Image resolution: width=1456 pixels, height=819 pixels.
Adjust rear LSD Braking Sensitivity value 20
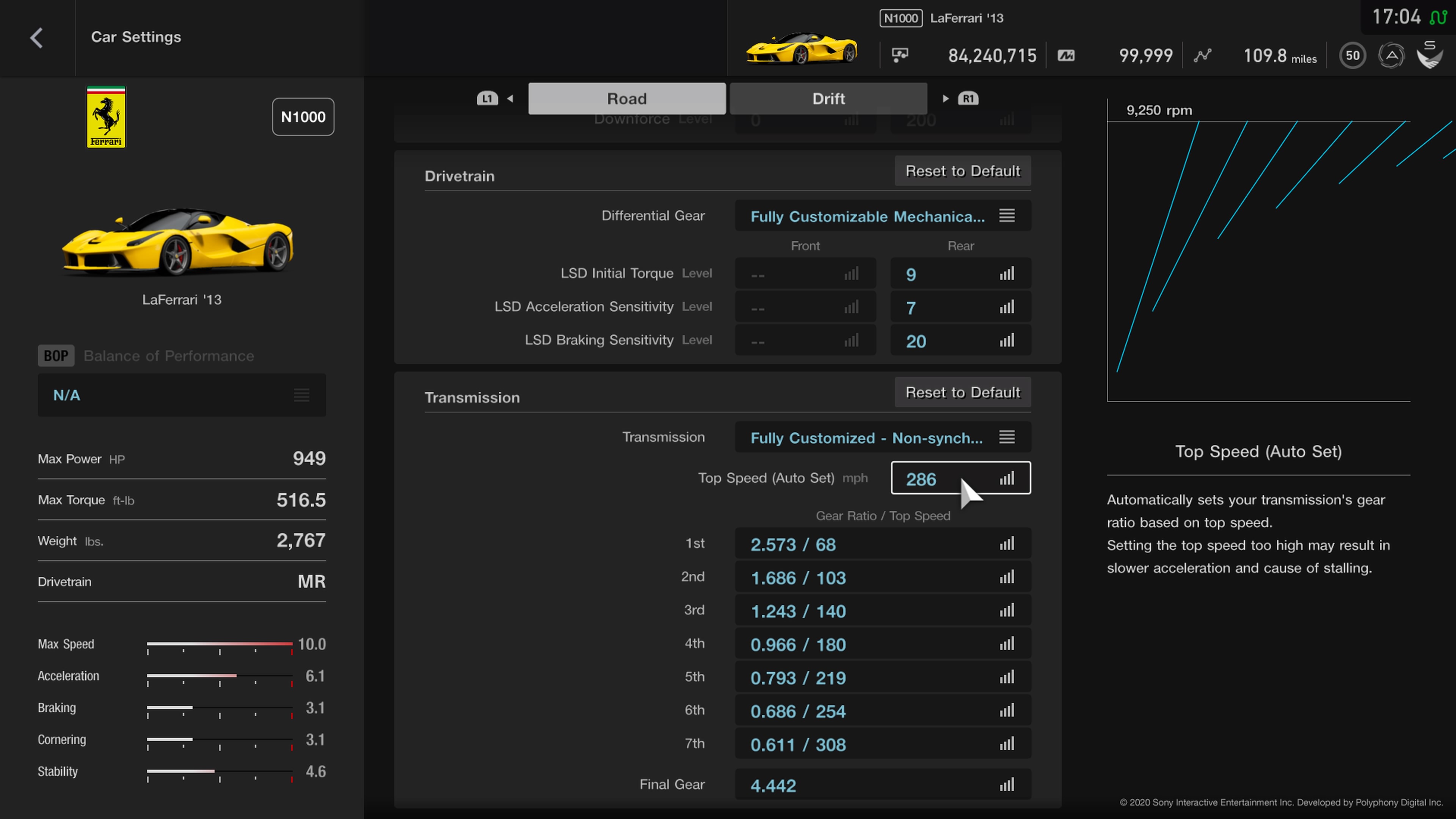pyautogui.click(x=961, y=341)
